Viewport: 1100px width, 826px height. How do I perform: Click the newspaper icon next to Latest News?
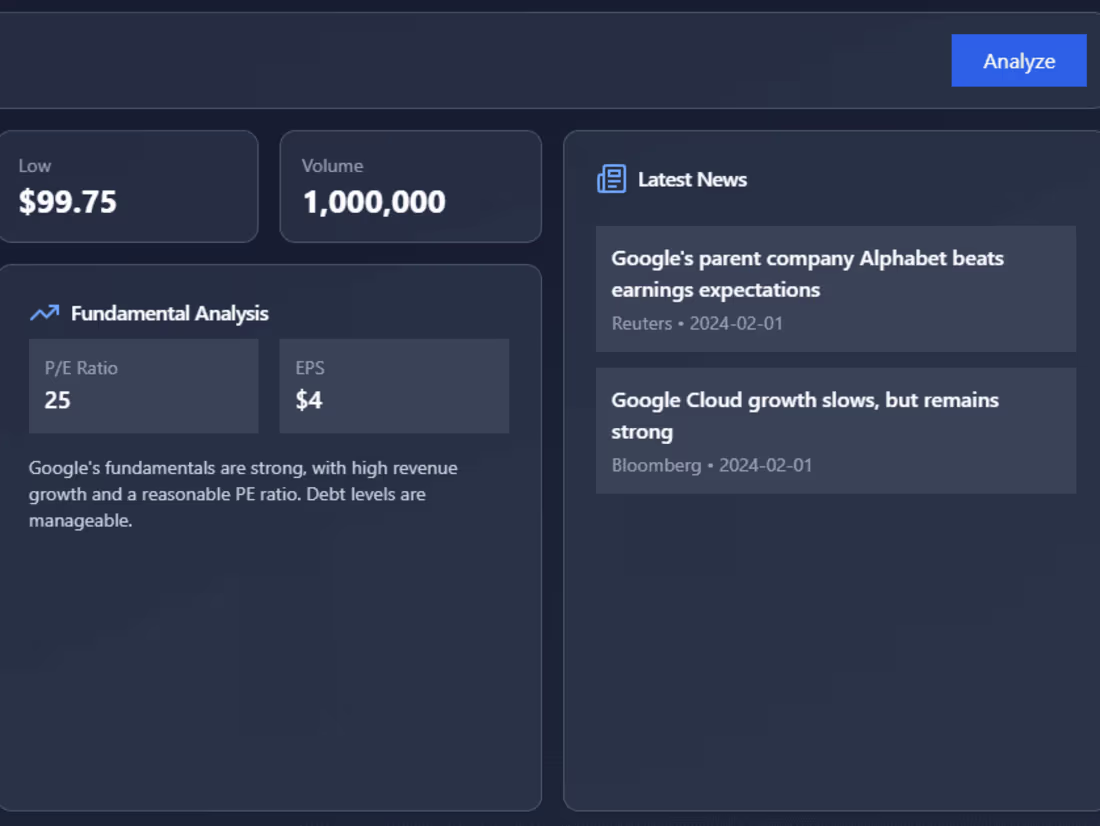[610, 179]
